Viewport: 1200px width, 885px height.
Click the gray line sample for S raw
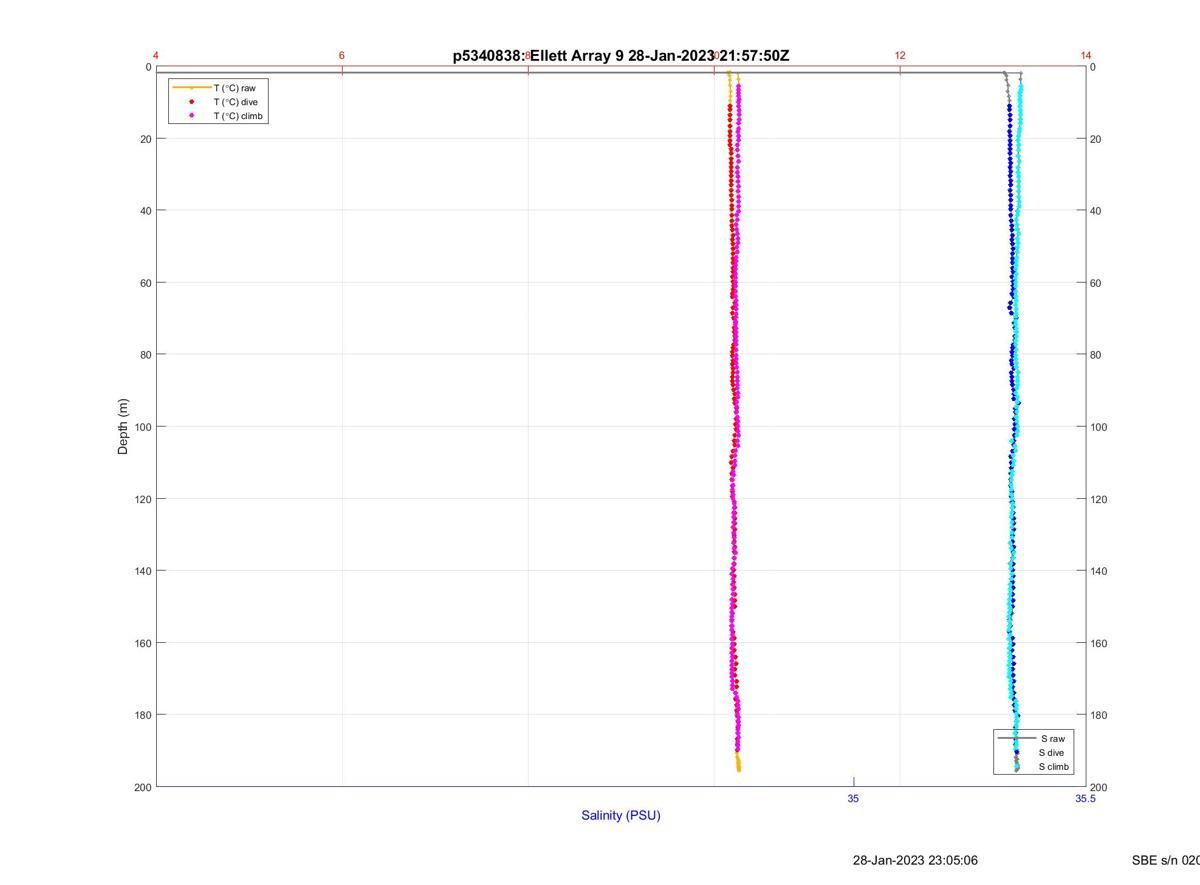click(x=1016, y=738)
